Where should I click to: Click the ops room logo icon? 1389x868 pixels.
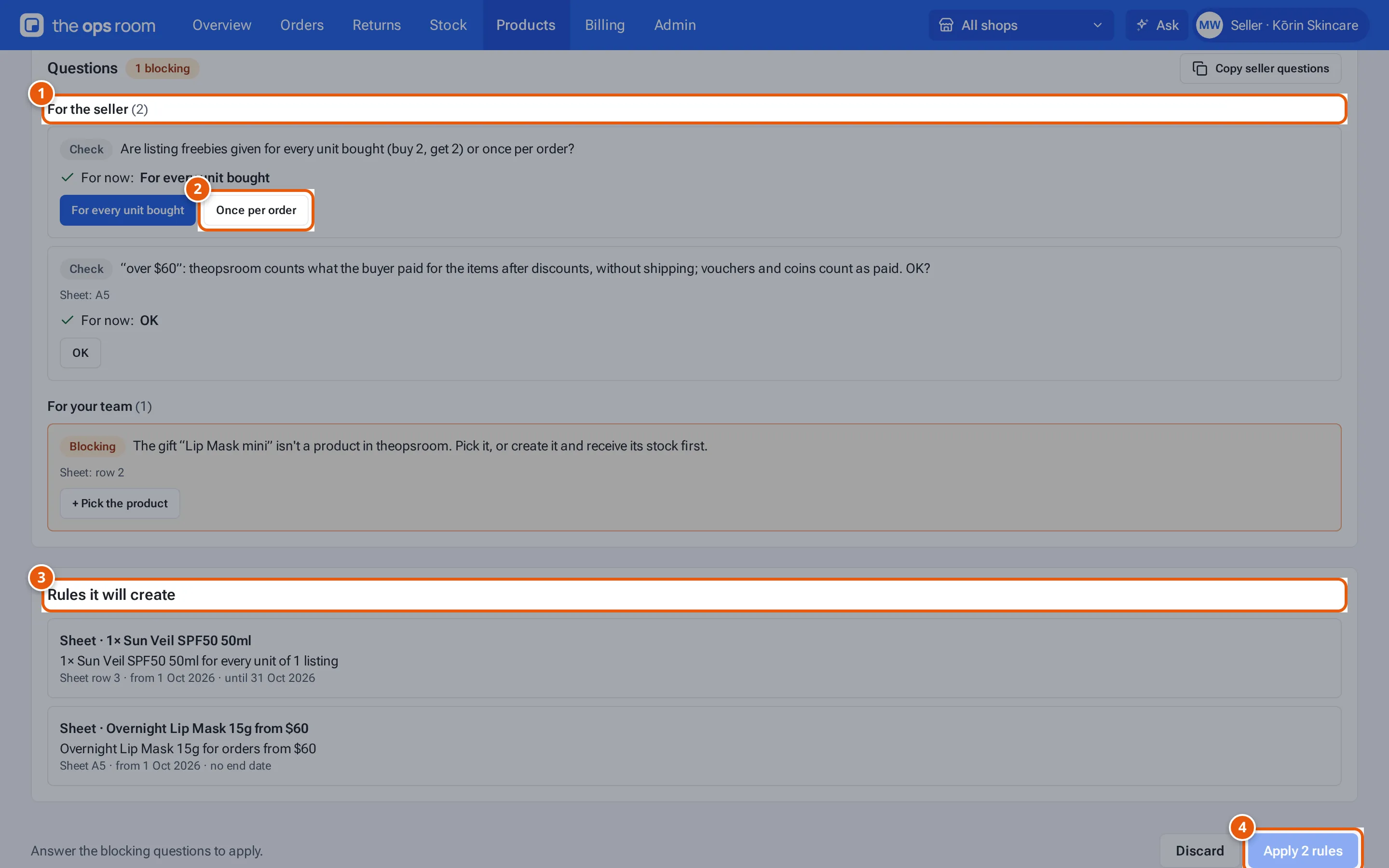coord(31,25)
